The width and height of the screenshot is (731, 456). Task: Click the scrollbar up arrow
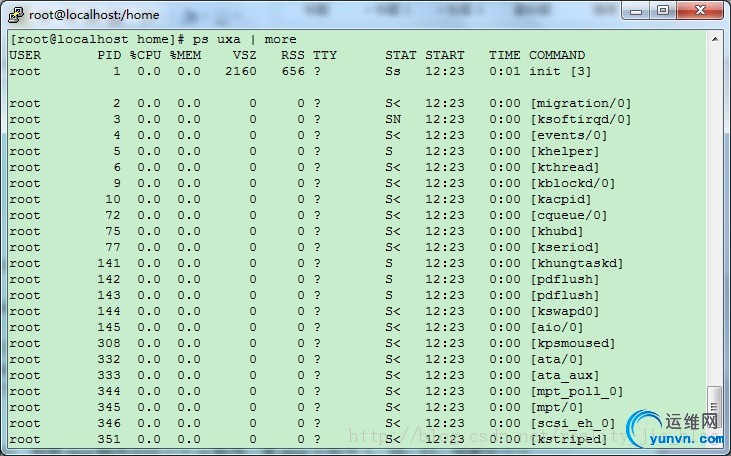coord(715,40)
